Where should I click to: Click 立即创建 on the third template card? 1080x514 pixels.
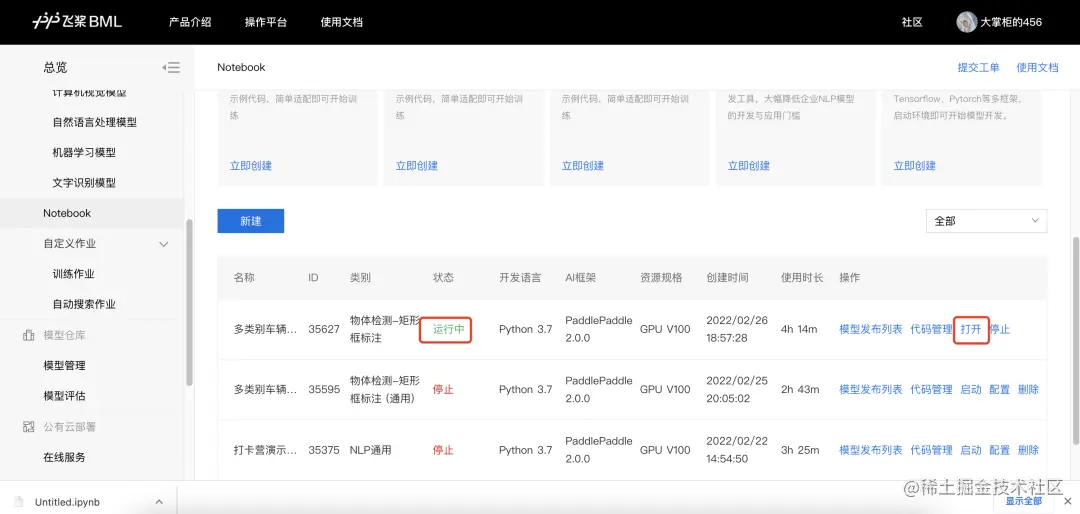(x=583, y=166)
